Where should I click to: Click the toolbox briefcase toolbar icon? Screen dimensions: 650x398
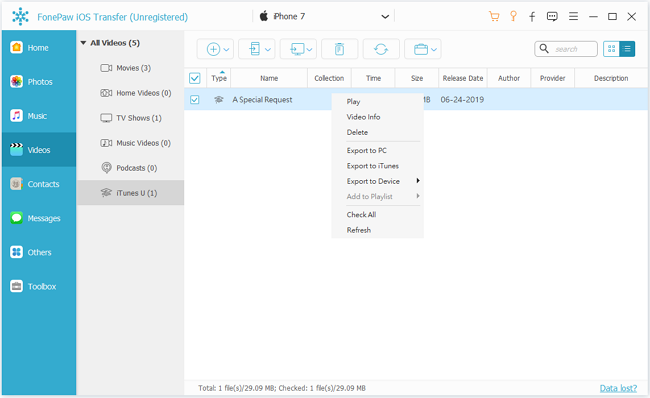tap(421, 49)
